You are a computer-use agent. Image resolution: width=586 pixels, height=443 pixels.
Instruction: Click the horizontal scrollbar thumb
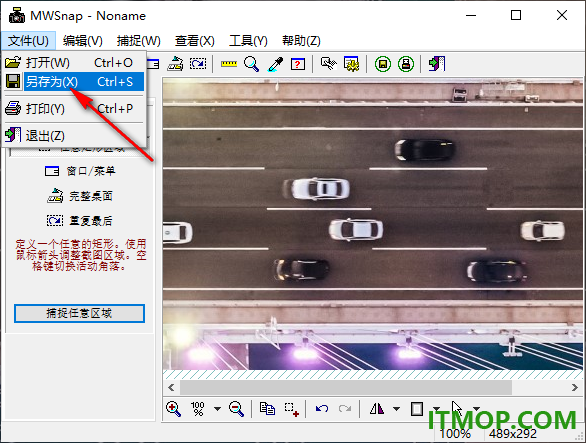tap(346, 387)
